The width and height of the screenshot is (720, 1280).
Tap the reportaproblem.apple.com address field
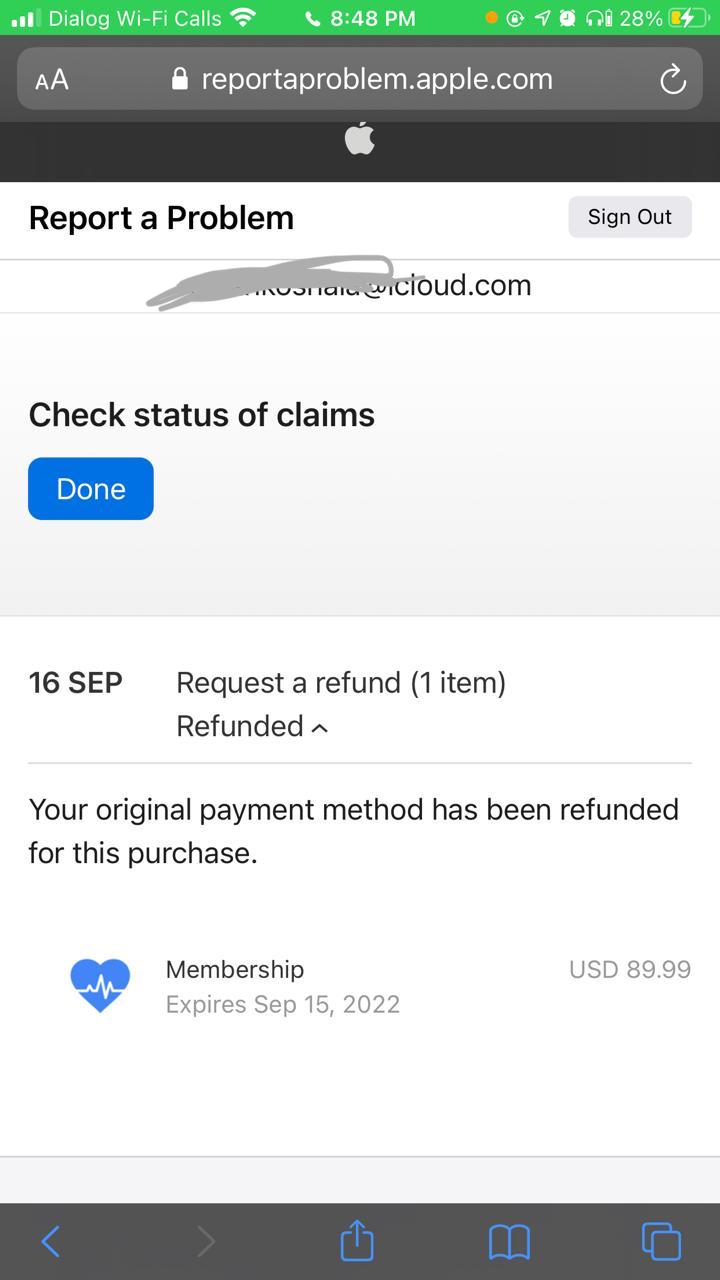[x=360, y=79]
